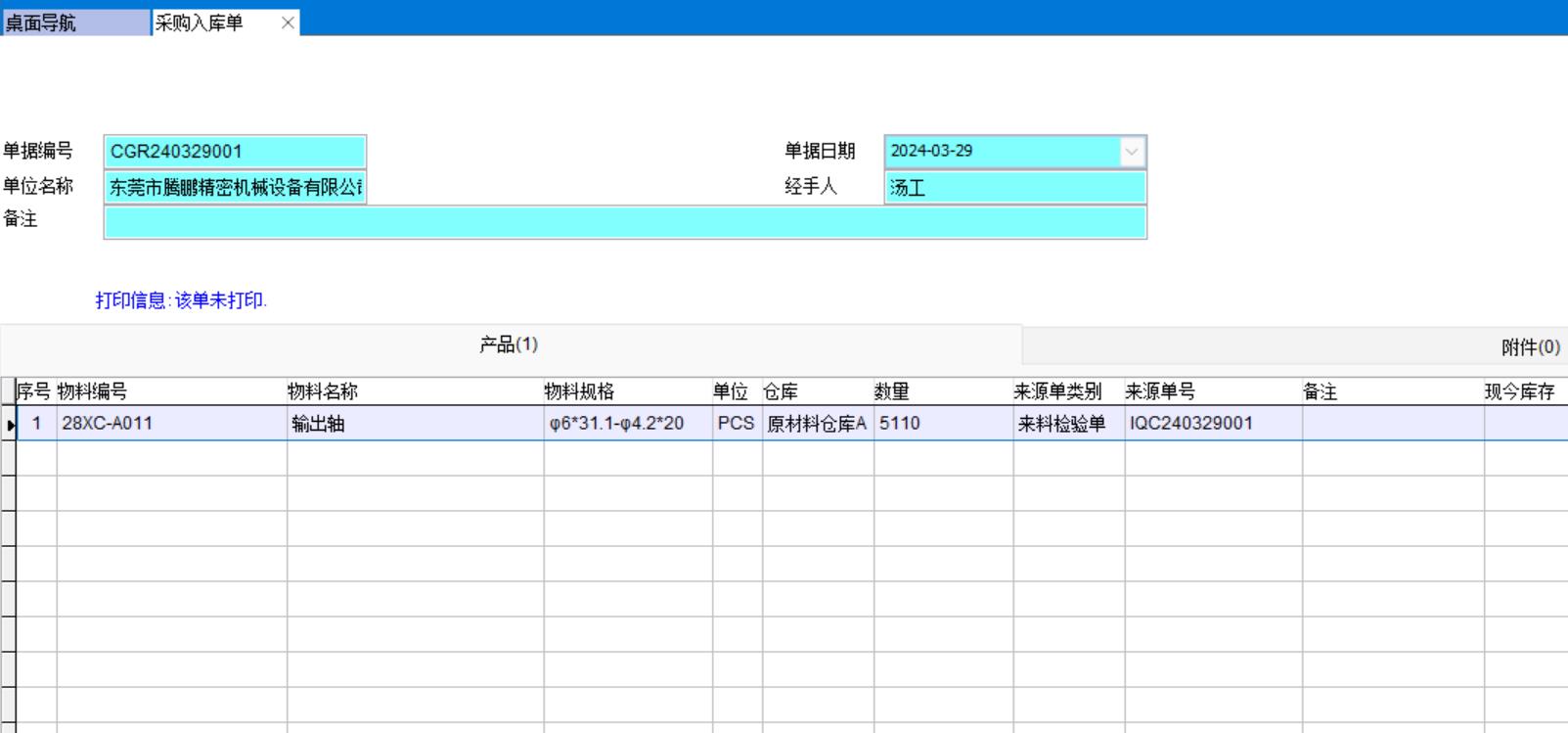Click source order number IQC240329001

(x=1191, y=424)
